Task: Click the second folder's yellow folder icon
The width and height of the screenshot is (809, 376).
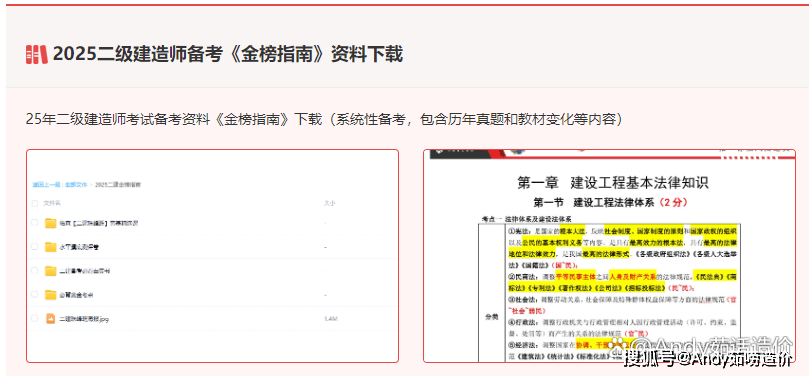Action: [51, 247]
